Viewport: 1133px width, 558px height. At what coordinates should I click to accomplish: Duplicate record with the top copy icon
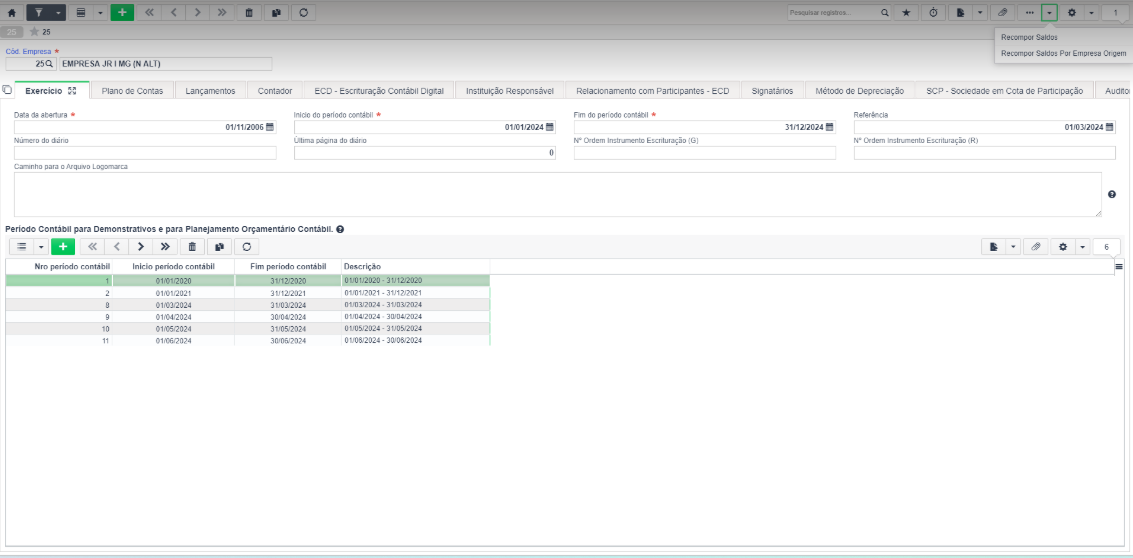point(276,12)
